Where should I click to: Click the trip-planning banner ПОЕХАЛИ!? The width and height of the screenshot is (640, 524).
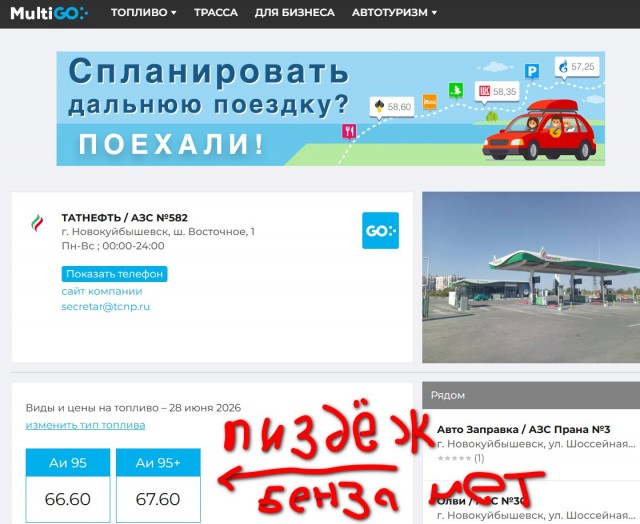point(331,109)
